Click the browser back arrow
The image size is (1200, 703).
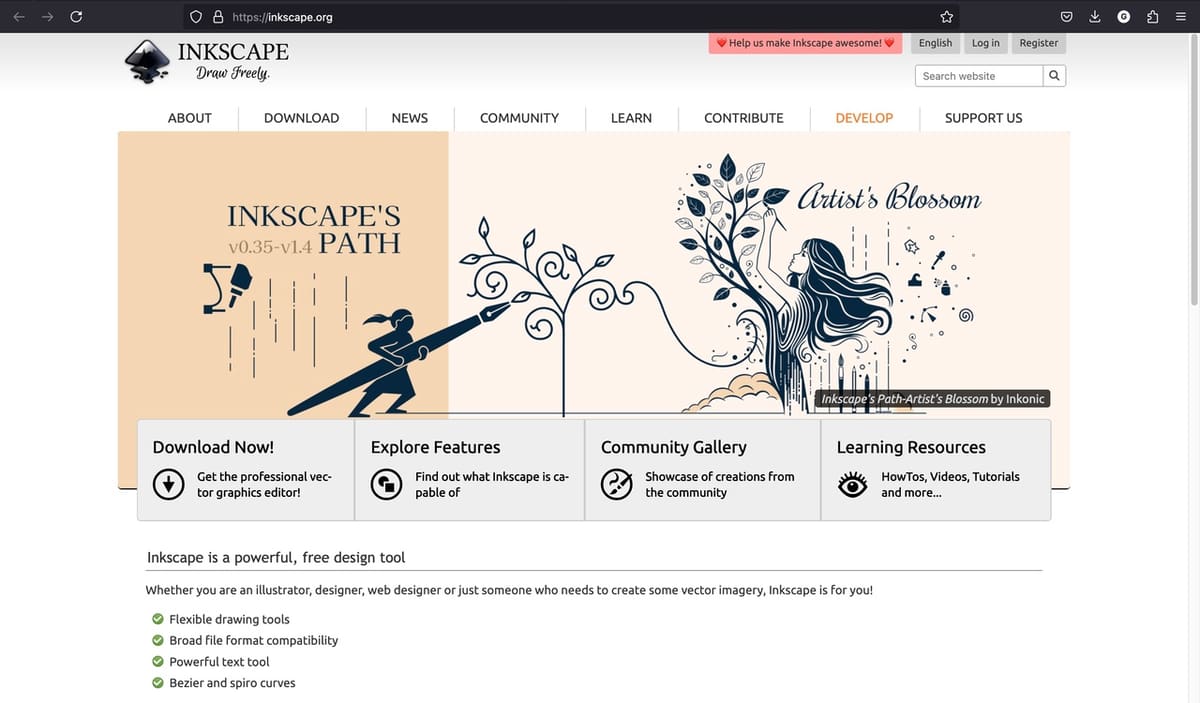tap(19, 16)
